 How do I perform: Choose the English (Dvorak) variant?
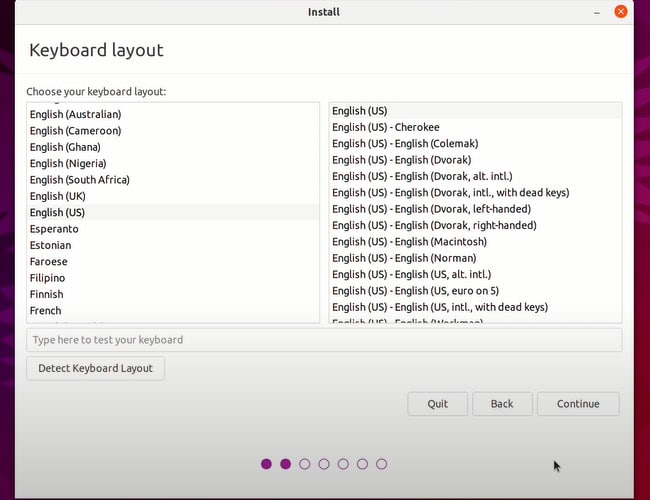coord(475,160)
